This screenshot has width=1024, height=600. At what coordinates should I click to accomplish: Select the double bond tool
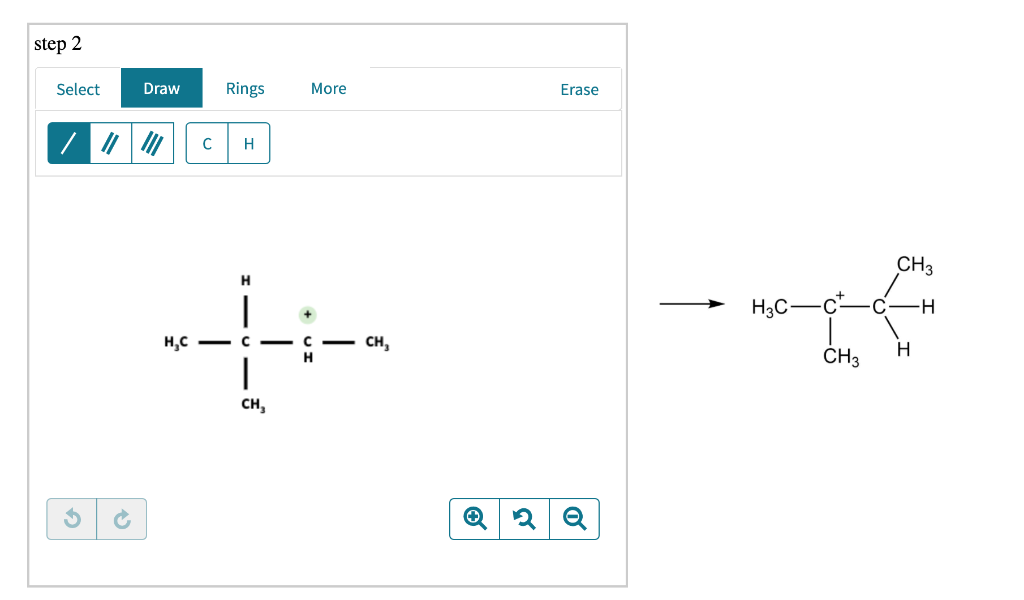point(110,142)
